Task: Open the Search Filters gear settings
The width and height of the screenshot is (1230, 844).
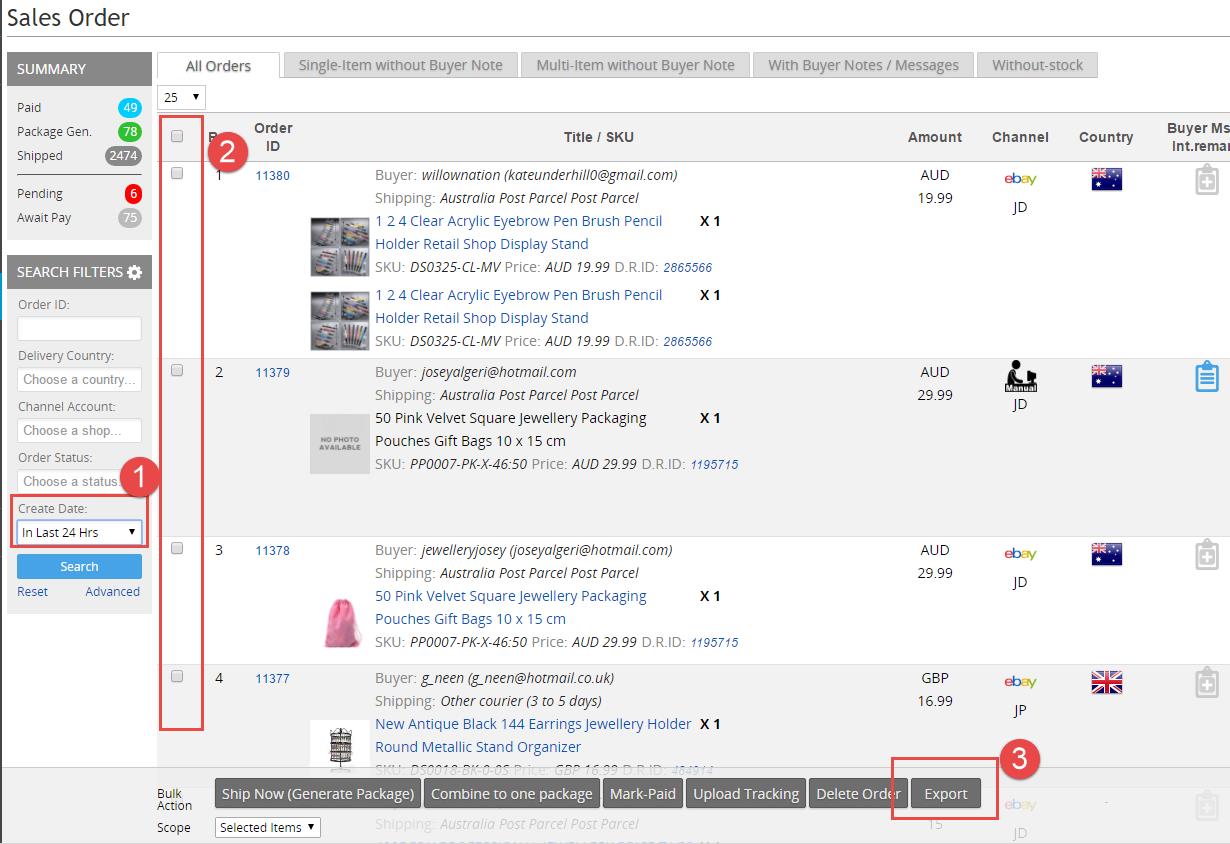Action: click(x=135, y=272)
